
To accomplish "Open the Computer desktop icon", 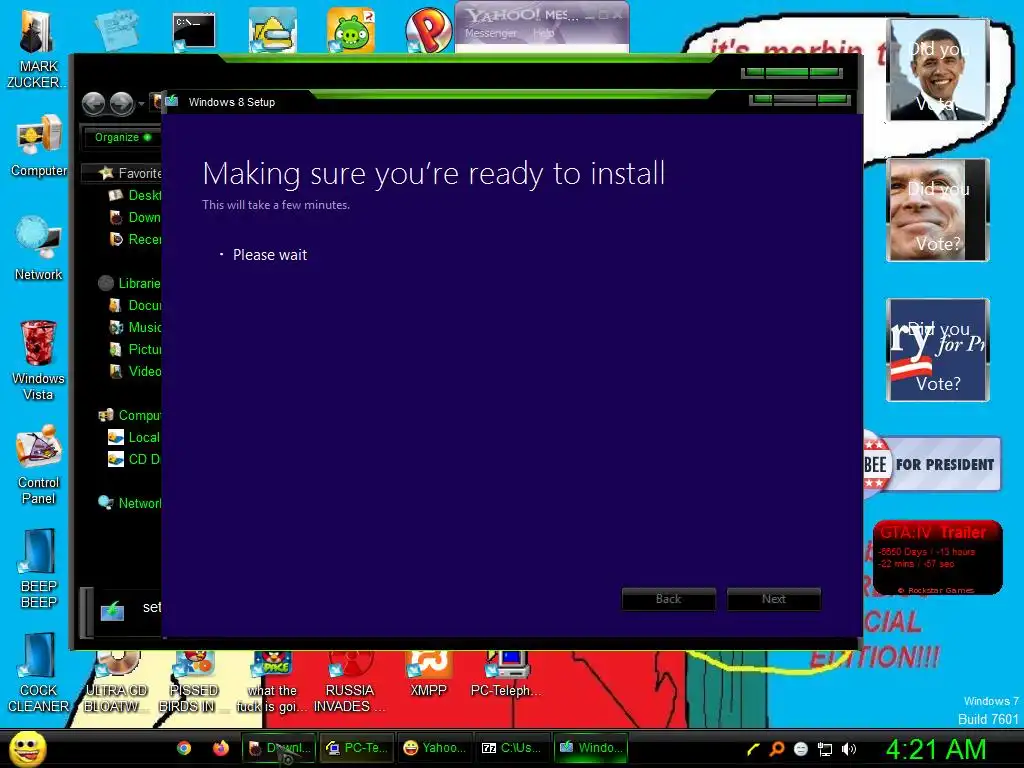I will 38,145.
